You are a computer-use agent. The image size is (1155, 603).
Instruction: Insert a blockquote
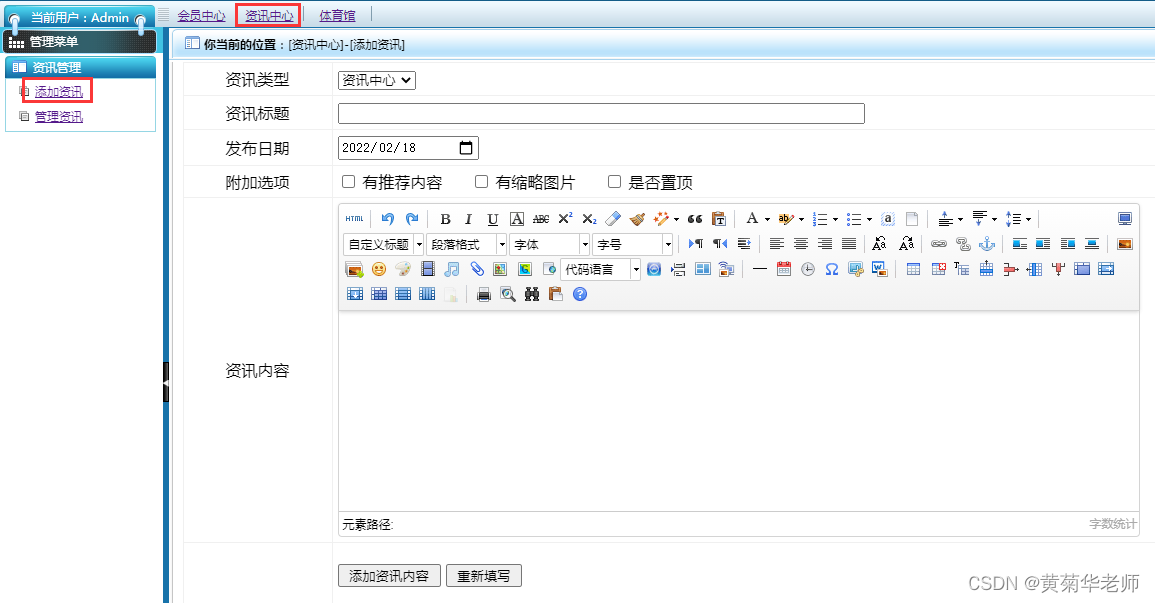click(695, 219)
